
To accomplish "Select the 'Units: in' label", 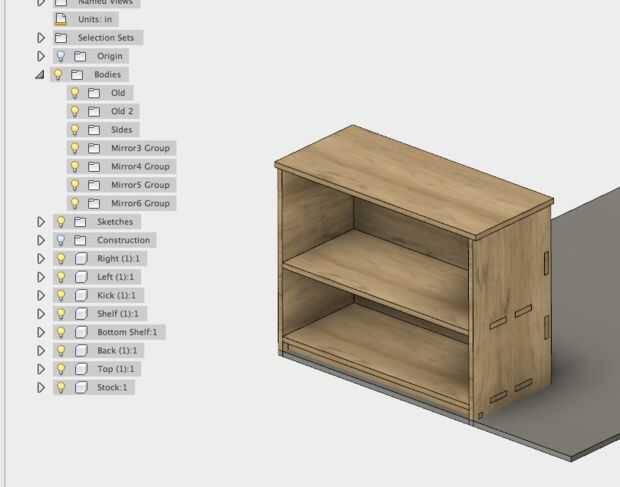I will pyautogui.click(x=95, y=19).
